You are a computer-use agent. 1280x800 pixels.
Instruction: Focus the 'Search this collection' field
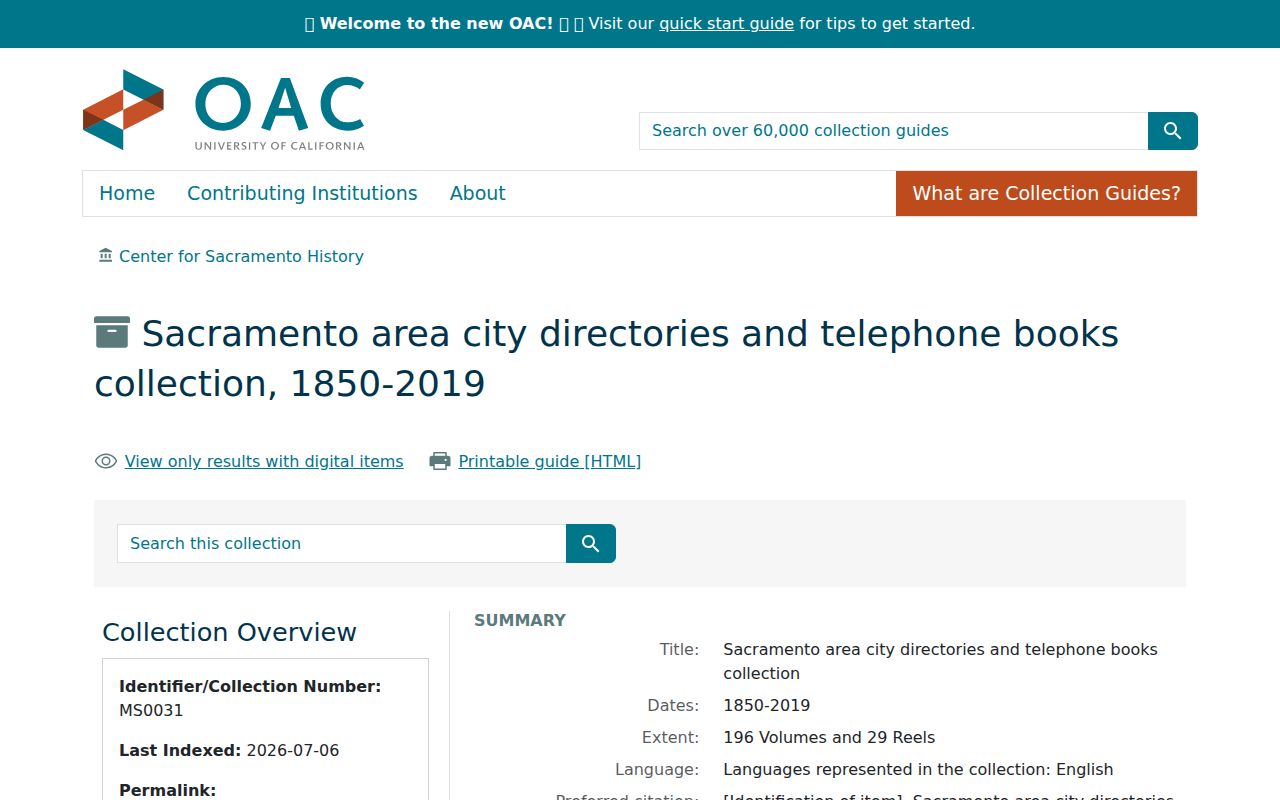tap(341, 543)
